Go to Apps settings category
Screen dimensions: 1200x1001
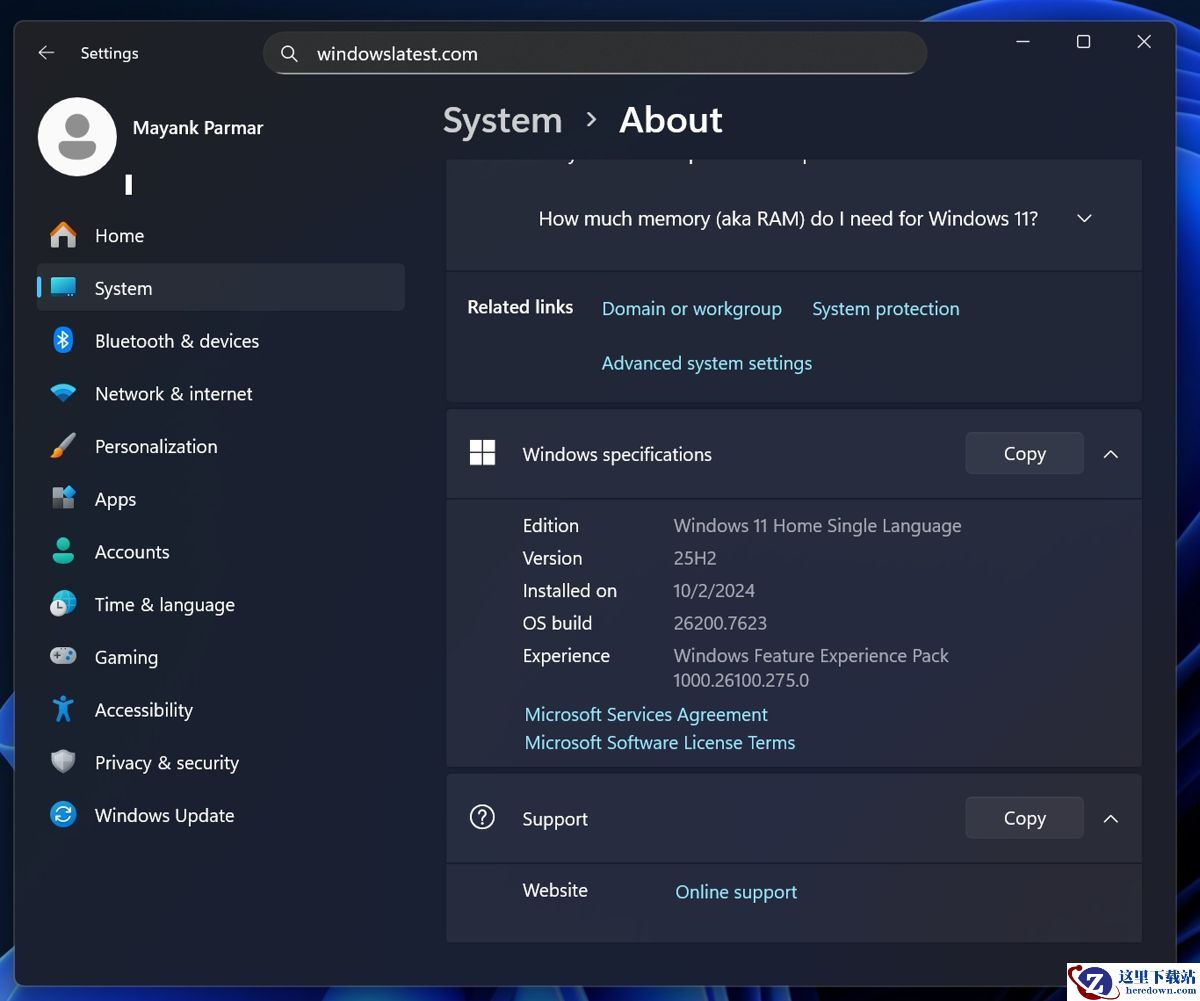pyautogui.click(x=115, y=500)
